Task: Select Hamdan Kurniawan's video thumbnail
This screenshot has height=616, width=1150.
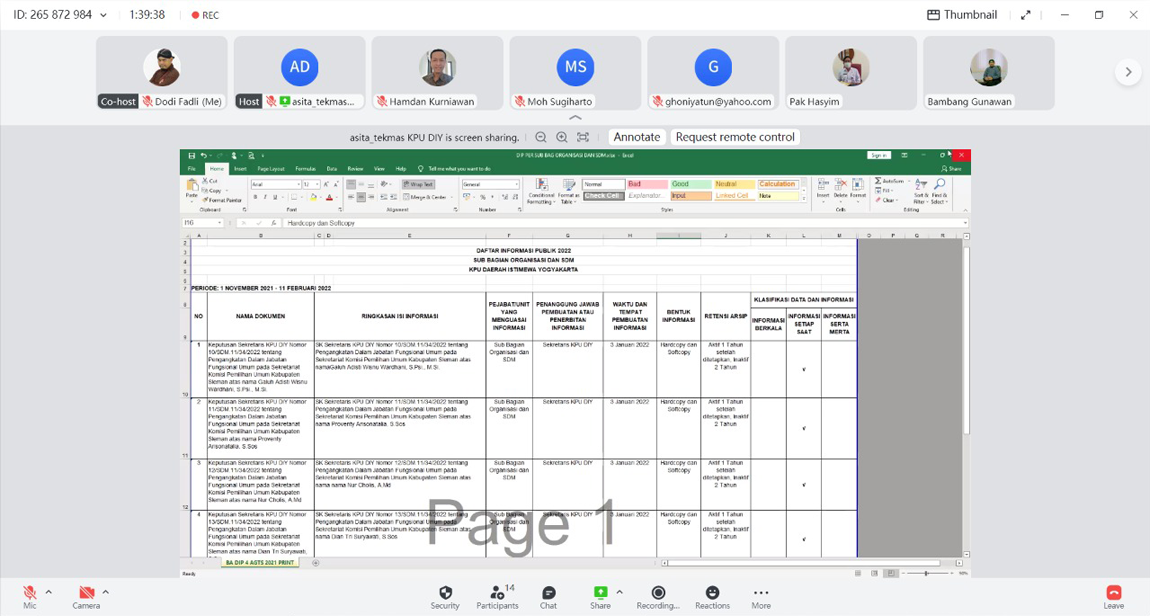Action: pos(437,72)
